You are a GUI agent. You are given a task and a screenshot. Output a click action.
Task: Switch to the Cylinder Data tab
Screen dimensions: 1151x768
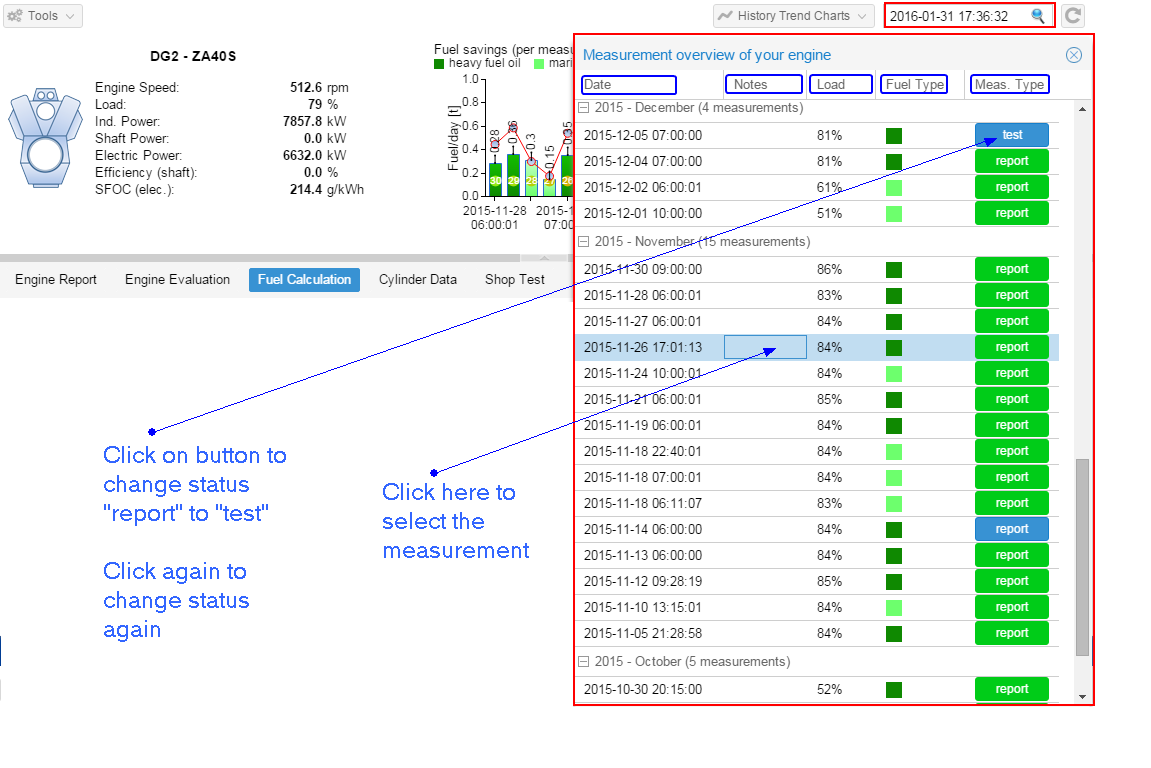point(417,280)
